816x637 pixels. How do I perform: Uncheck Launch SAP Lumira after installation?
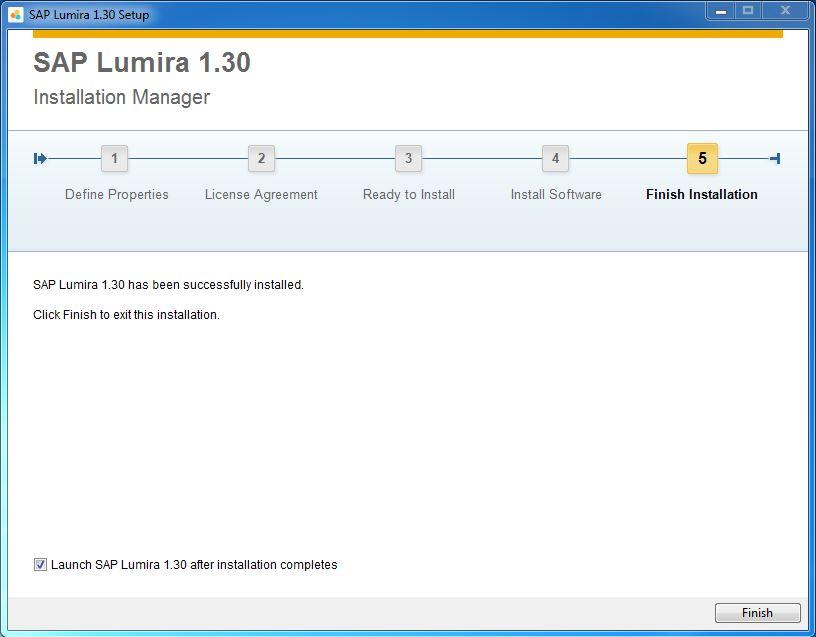tap(40, 565)
